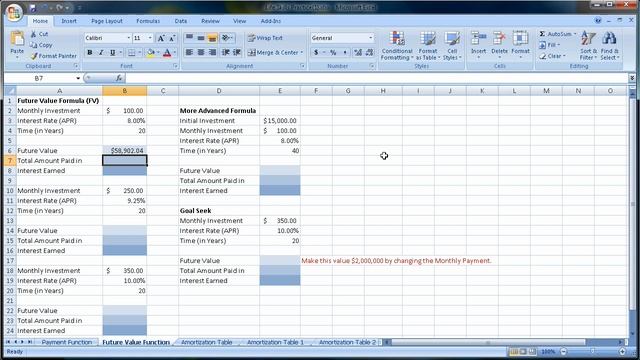Screen dimensions: 640x360
Task: Toggle Underline formatting
Action: coord(112,53)
